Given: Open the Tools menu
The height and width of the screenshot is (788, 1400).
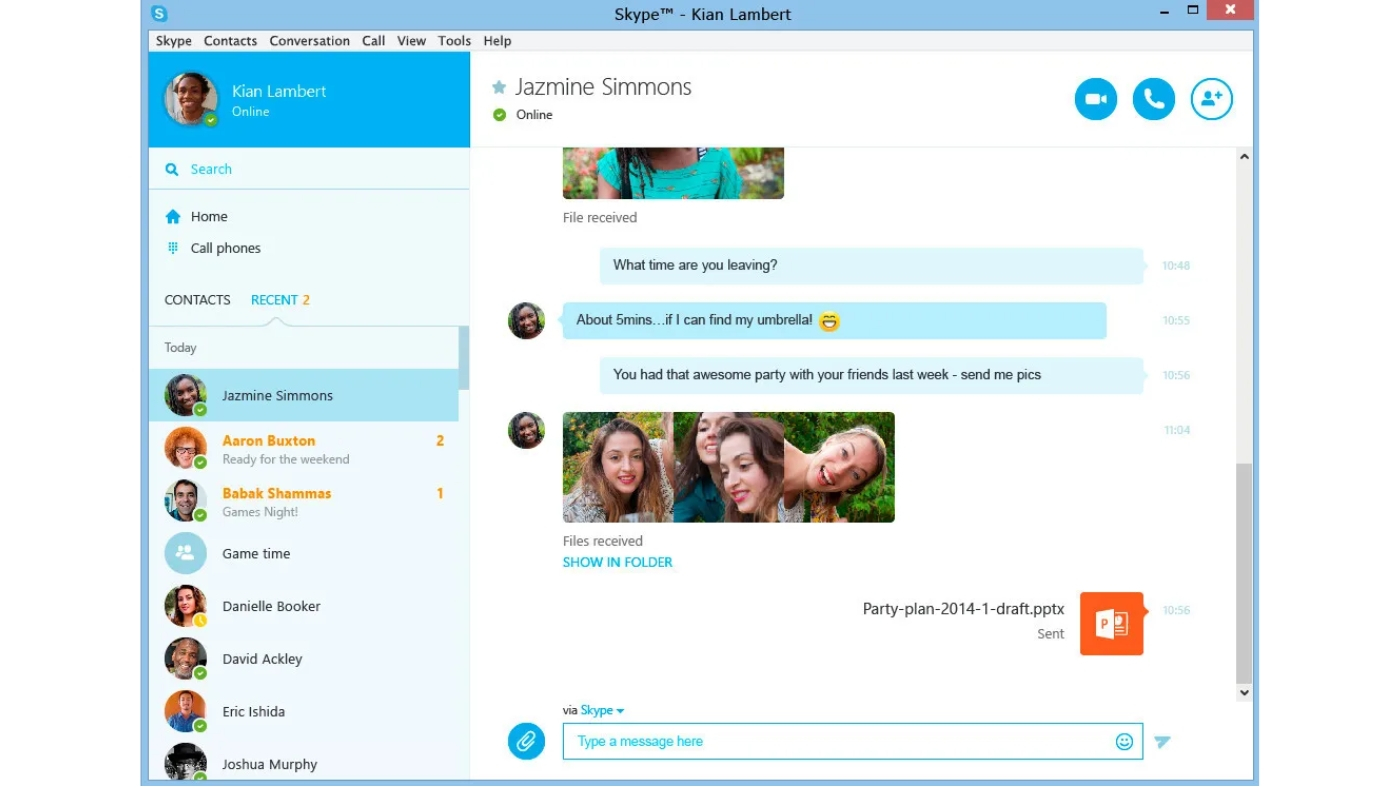Looking at the screenshot, I should [454, 41].
